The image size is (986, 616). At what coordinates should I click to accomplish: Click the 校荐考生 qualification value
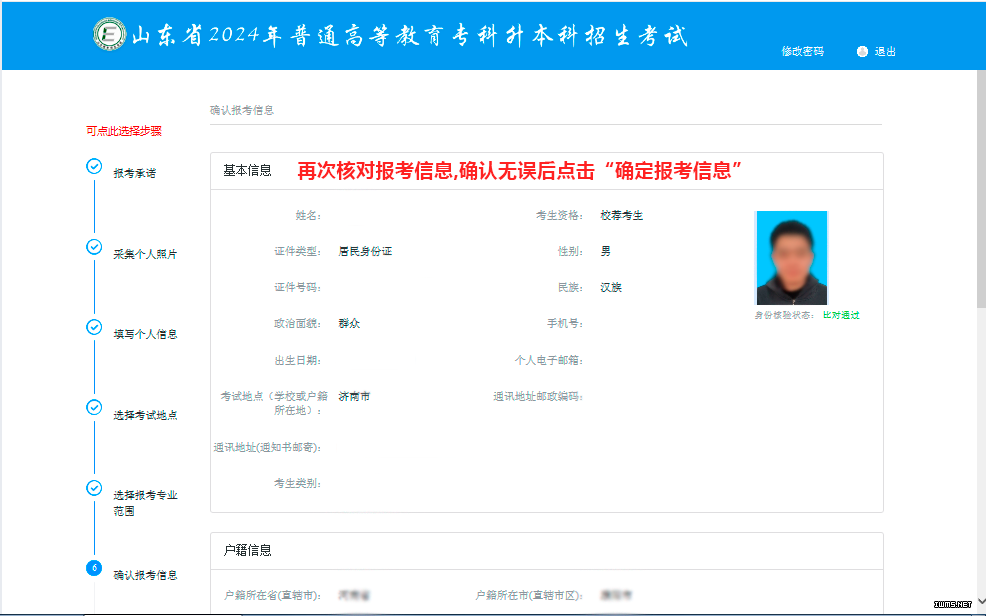click(621, 215)
